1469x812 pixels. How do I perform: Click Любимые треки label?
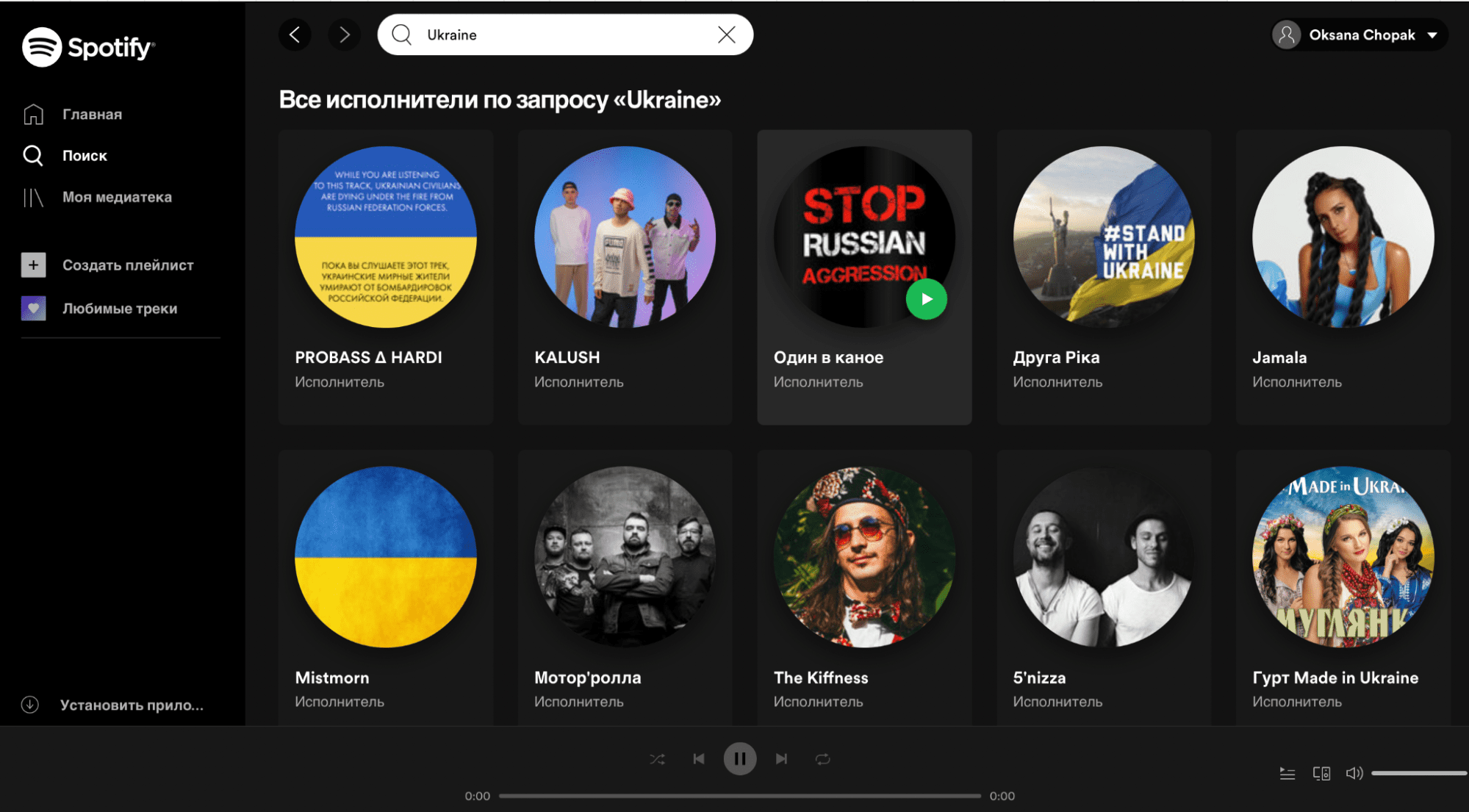coord(120,309)
